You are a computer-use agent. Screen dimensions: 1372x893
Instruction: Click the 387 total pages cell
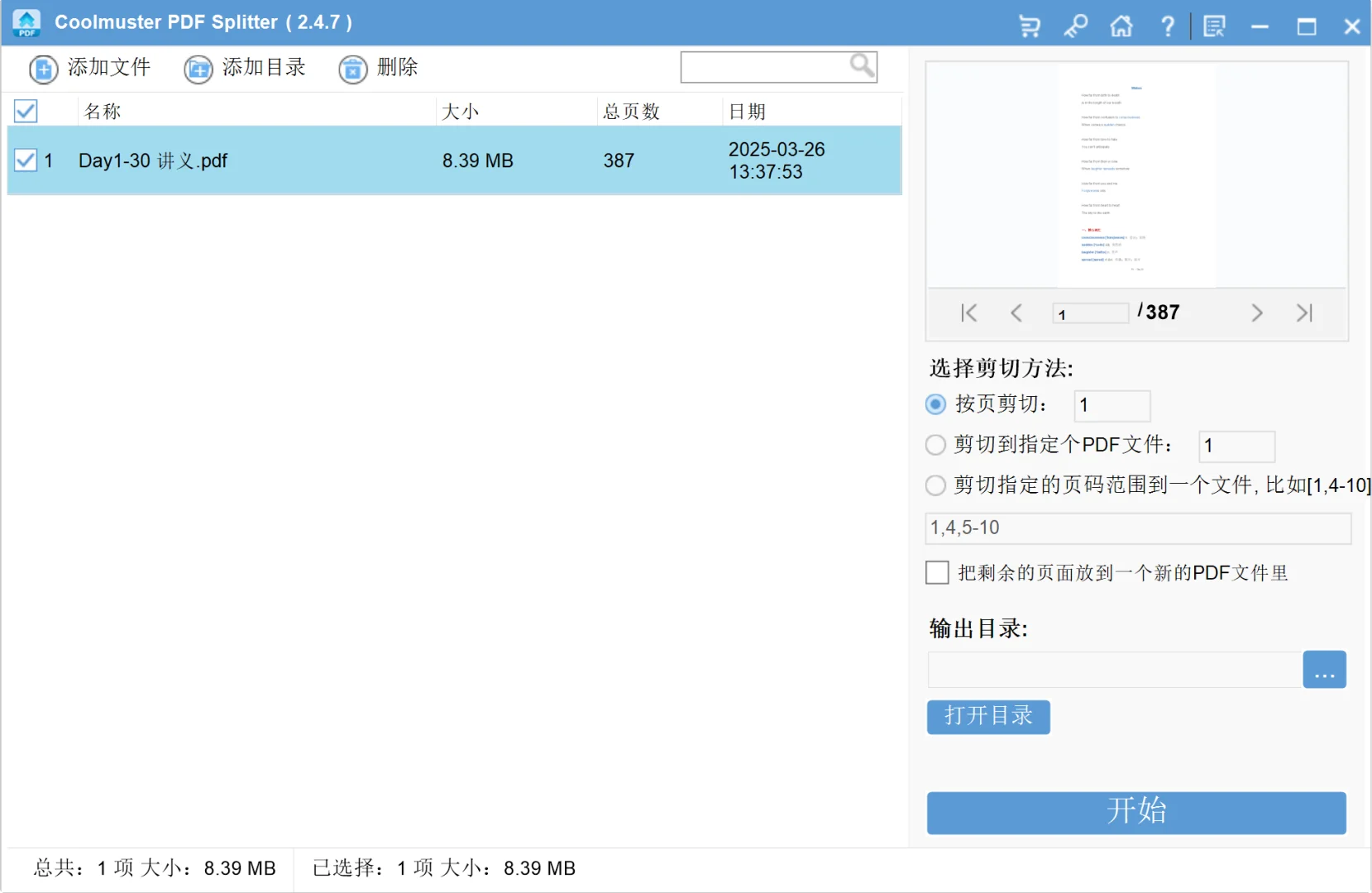(x=619, y=160)
